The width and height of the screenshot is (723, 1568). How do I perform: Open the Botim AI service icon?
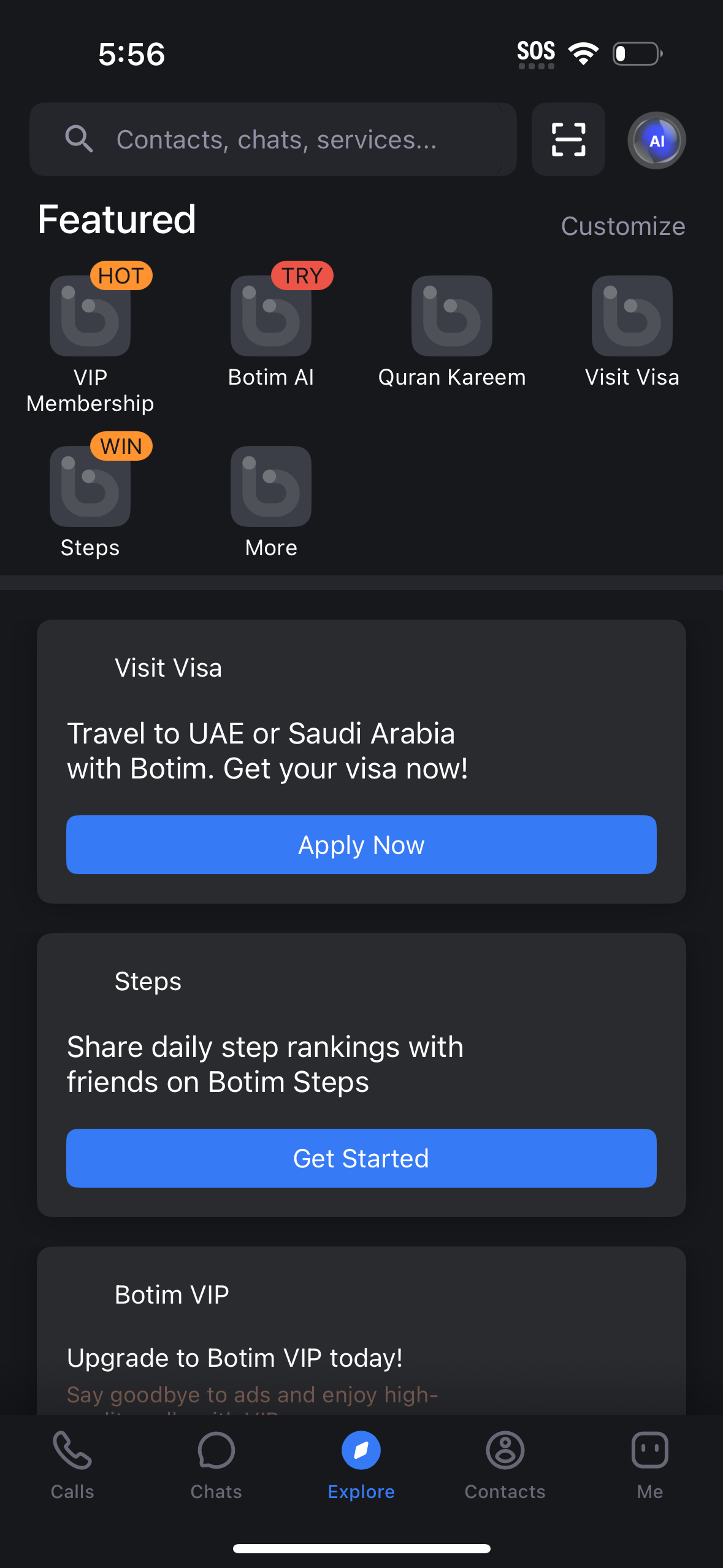270,316
